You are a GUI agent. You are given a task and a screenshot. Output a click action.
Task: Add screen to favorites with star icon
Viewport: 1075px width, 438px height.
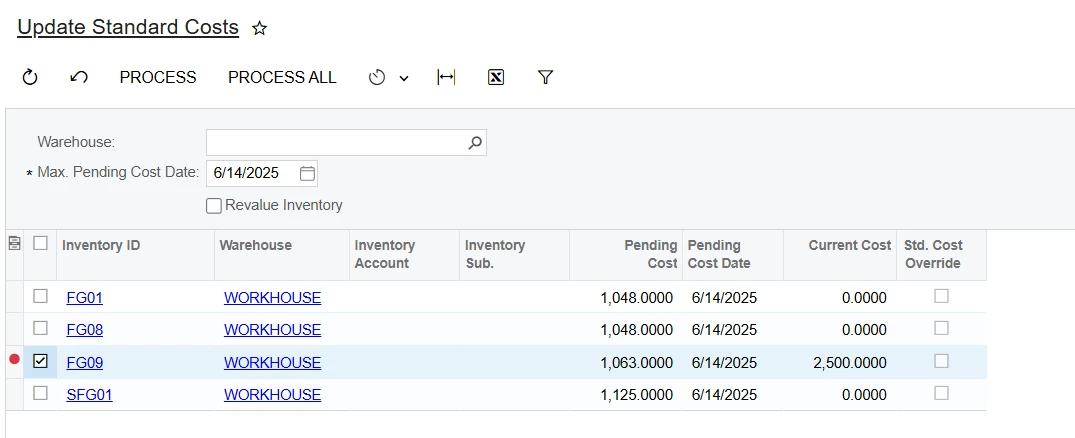259,28
